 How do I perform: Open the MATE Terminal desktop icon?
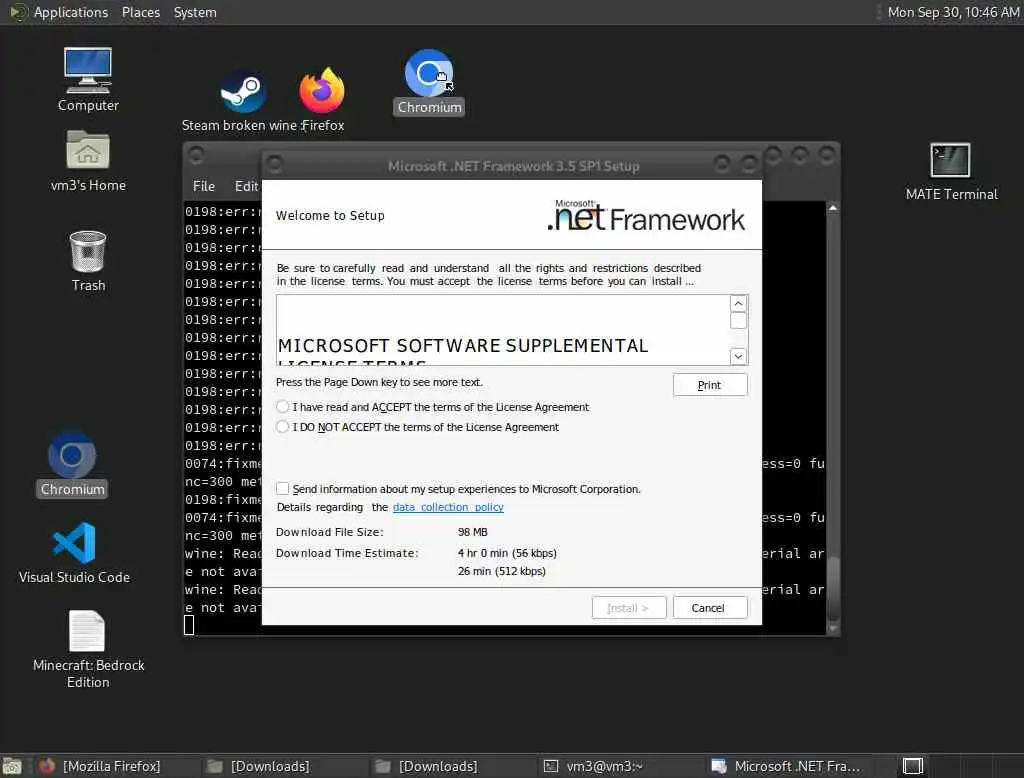coord(951,172)
